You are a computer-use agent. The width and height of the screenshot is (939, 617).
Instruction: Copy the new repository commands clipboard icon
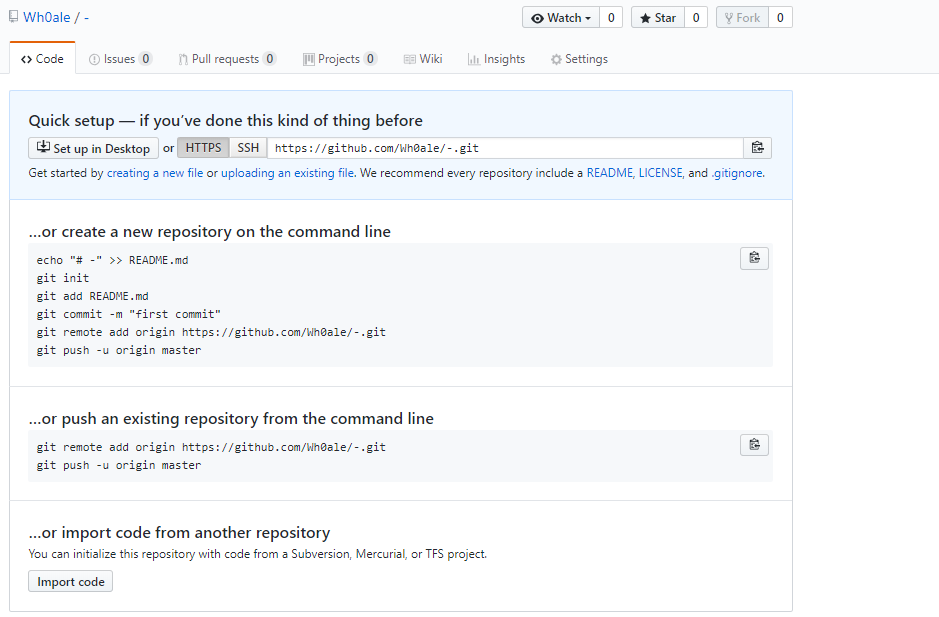coord(755,258)
